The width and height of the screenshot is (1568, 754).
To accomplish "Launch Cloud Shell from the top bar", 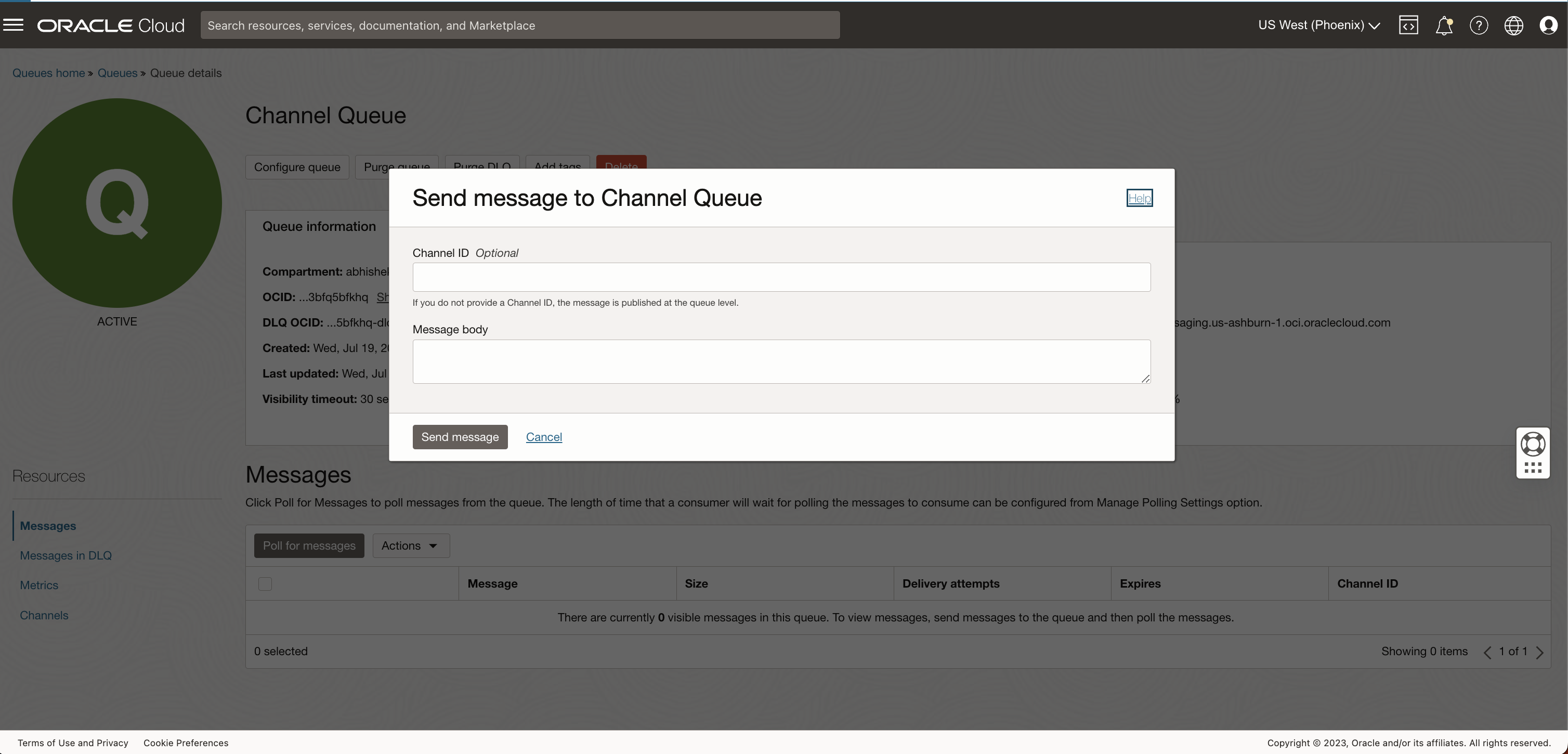I will tap(1409, 25).
